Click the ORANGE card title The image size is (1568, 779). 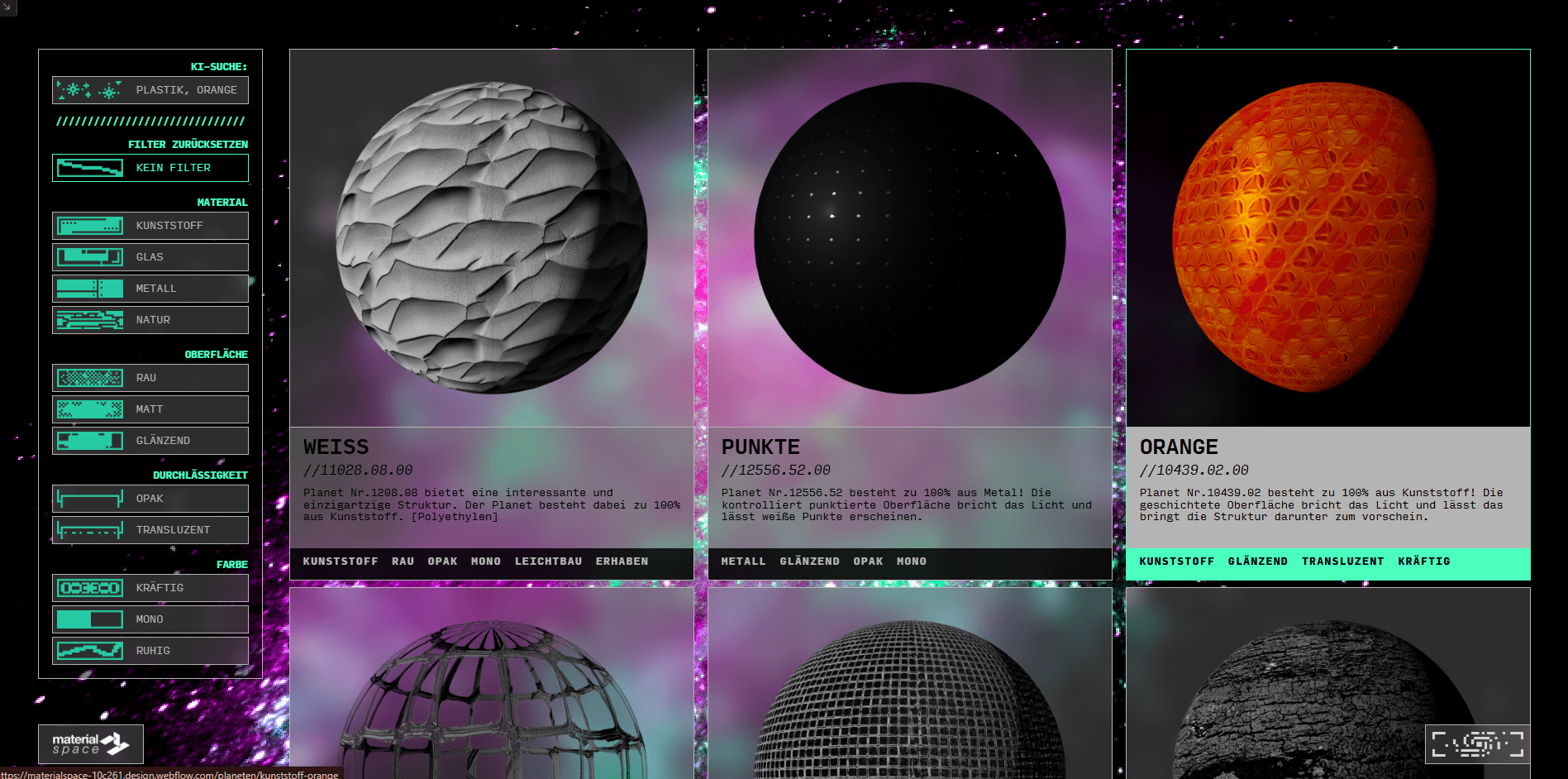click(1179, 447)
